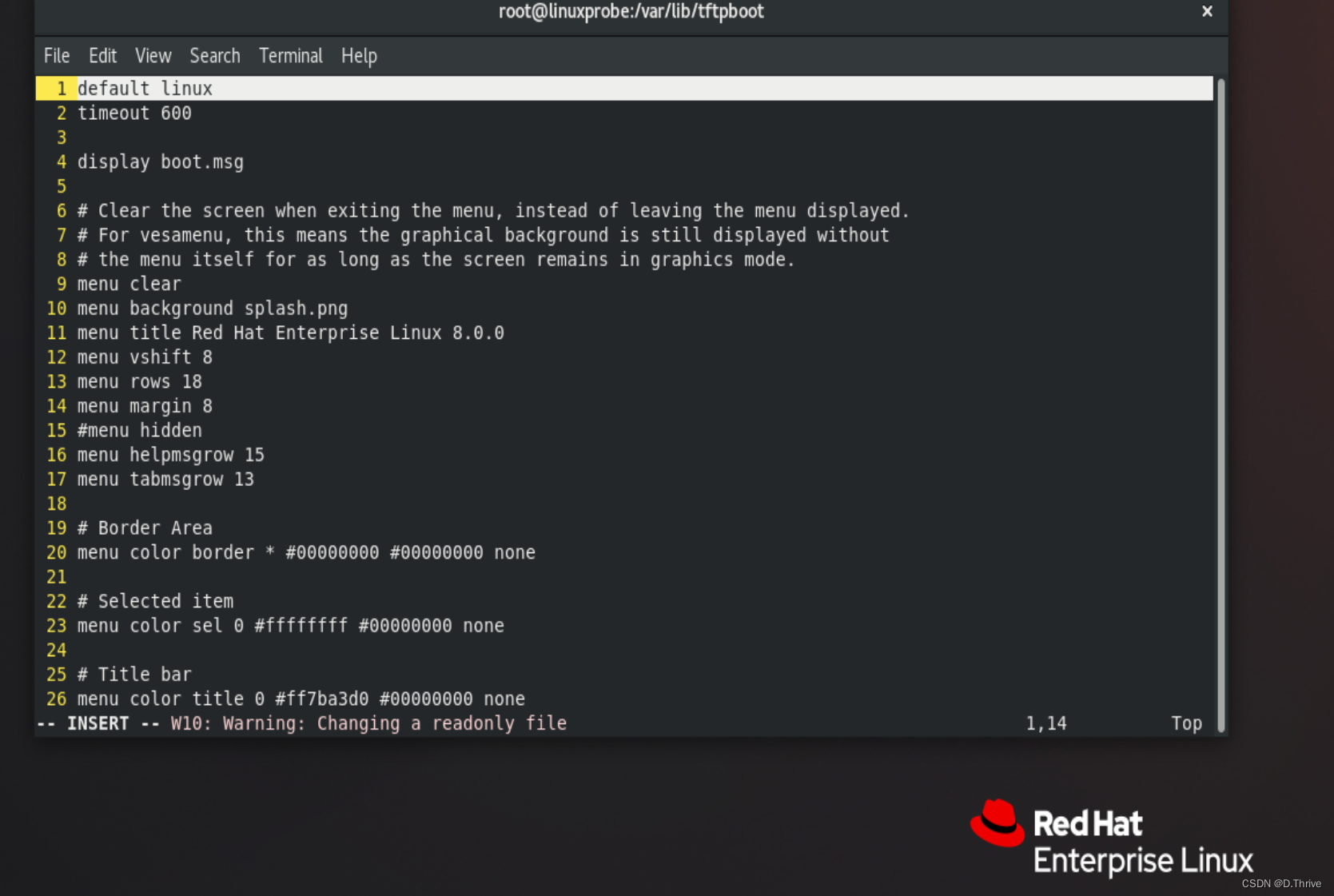Open the Search menu

[214, 55]
